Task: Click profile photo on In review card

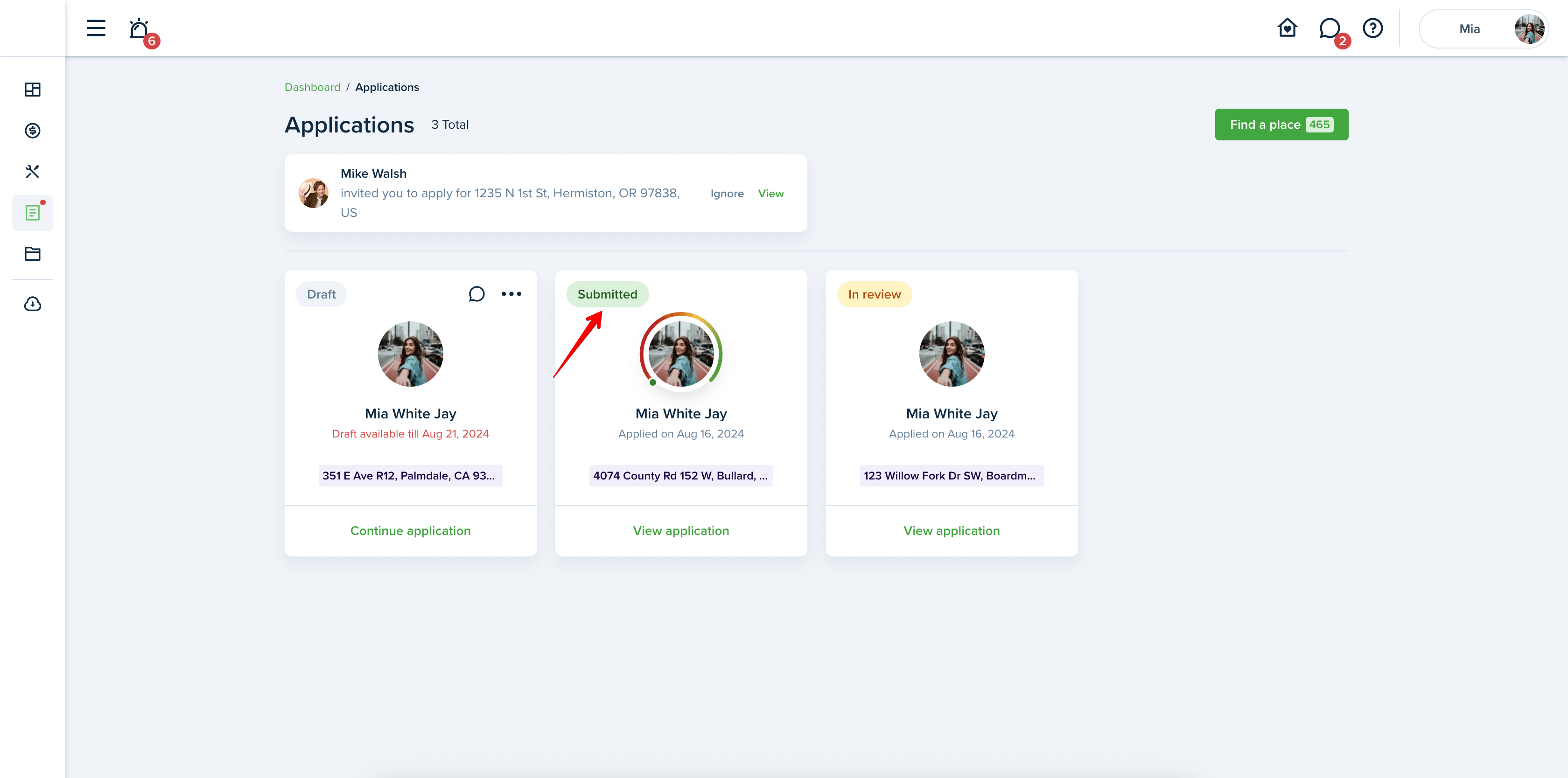Action: click(951, 354)
